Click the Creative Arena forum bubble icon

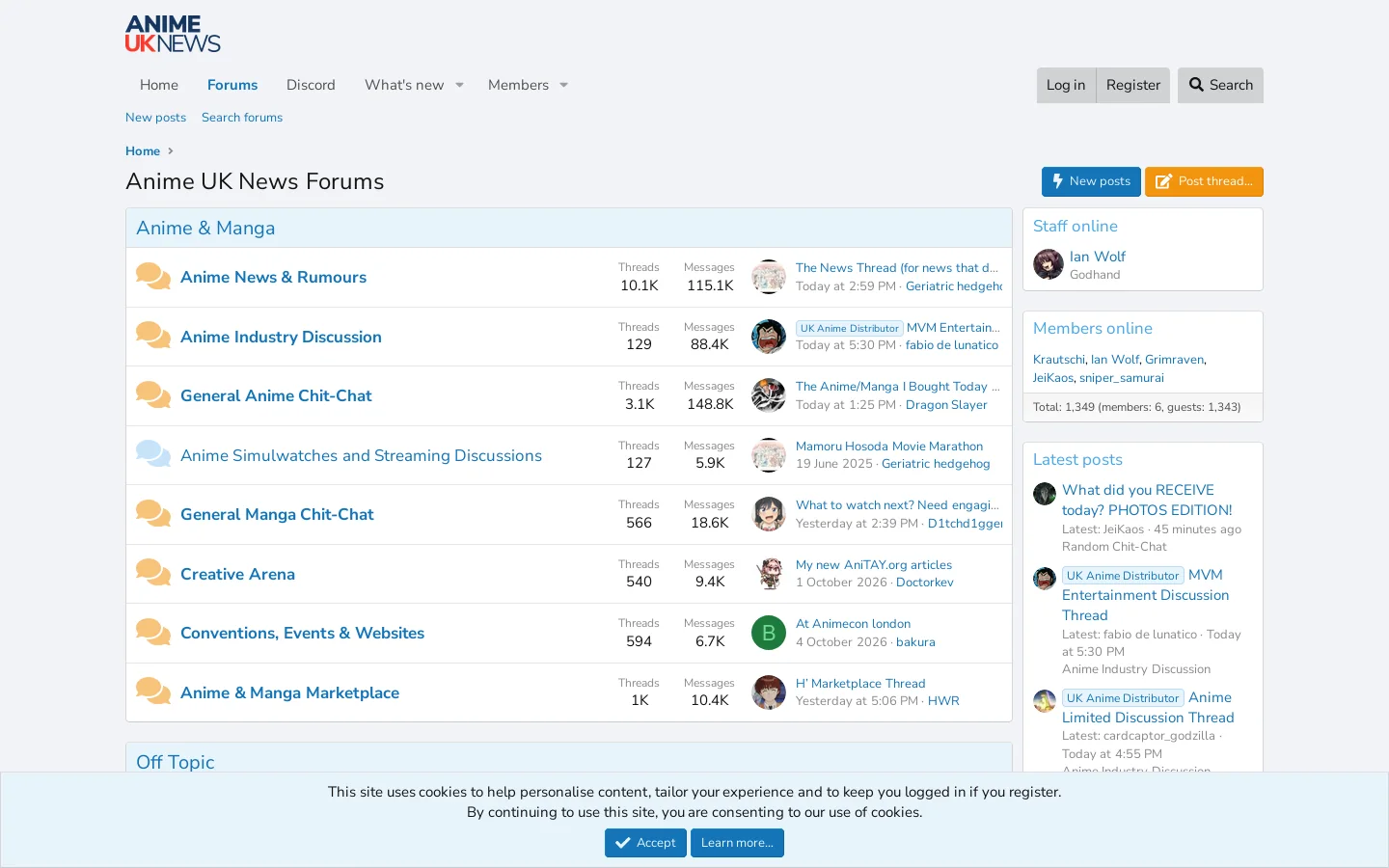pos(153,574)
